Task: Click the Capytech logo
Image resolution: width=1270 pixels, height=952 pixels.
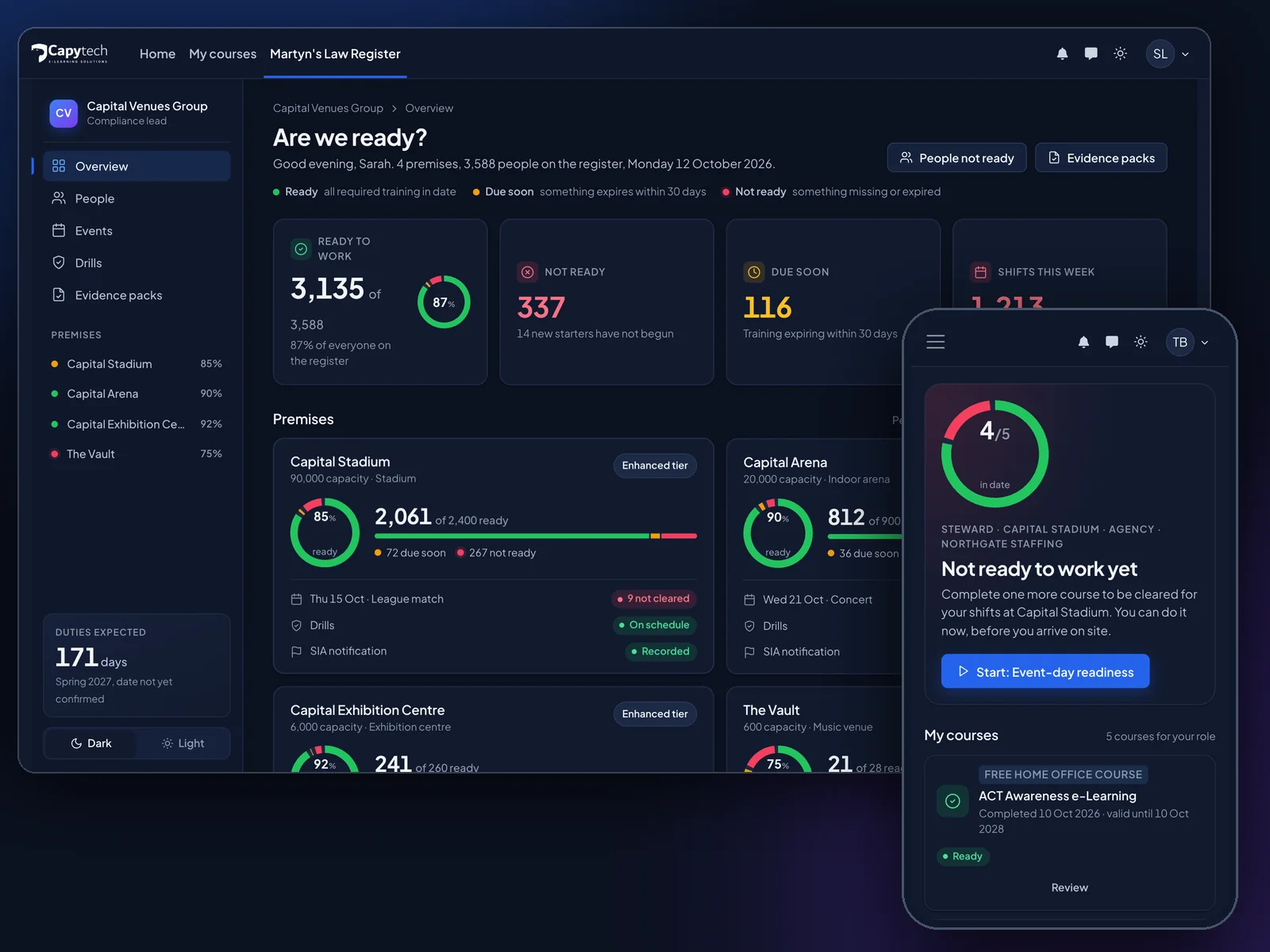Action: (x=70, y=53)
